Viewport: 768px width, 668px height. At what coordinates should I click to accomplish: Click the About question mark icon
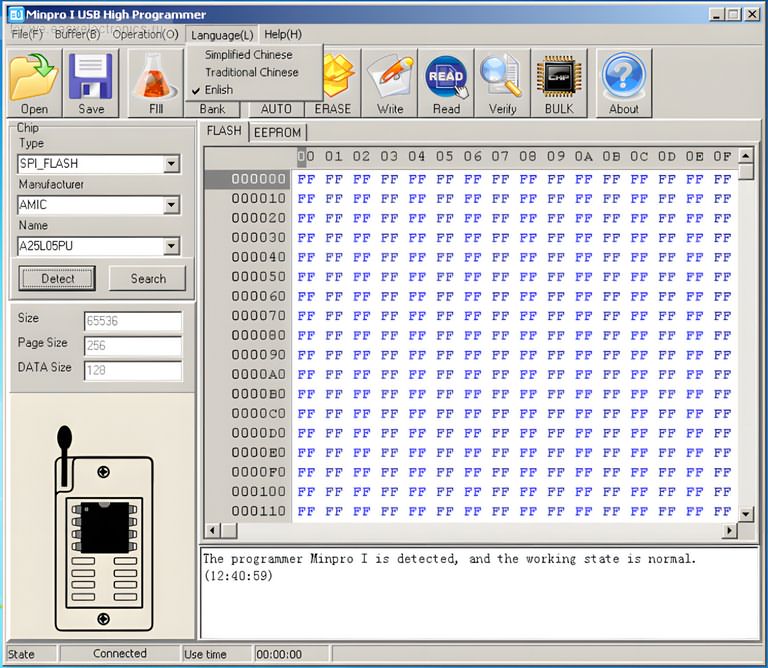pos(624,83)
